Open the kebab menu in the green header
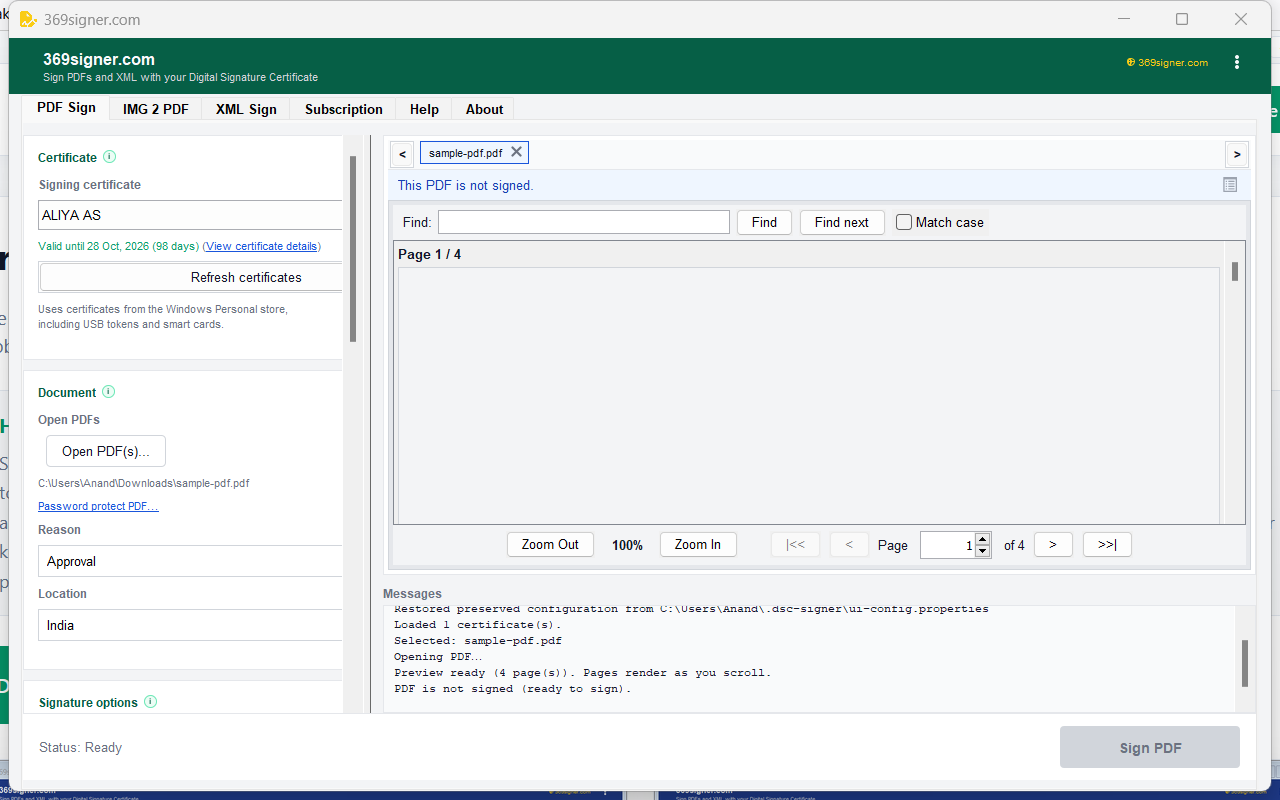The height and width of the screenshot is (800, 1280). pos(1237,62)
